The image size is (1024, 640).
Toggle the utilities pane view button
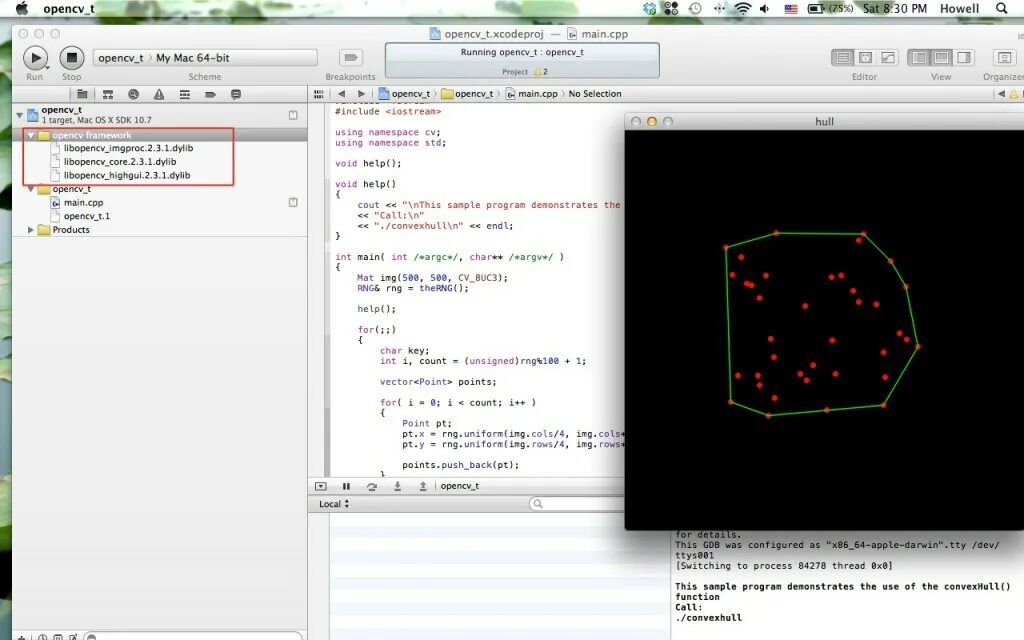(x=964, y=57)
